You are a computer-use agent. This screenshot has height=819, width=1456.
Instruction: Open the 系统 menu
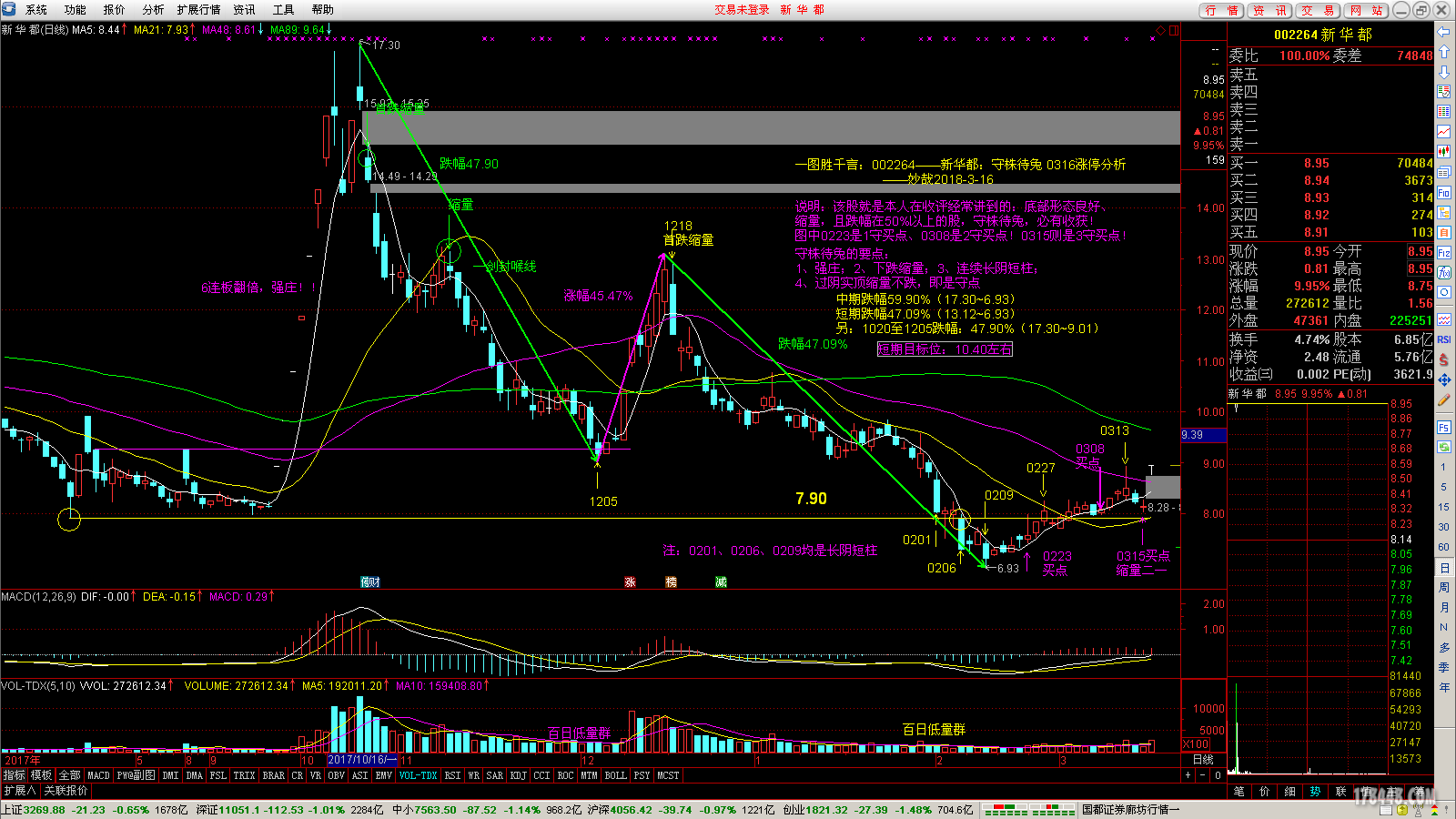[x=36, y=9]
